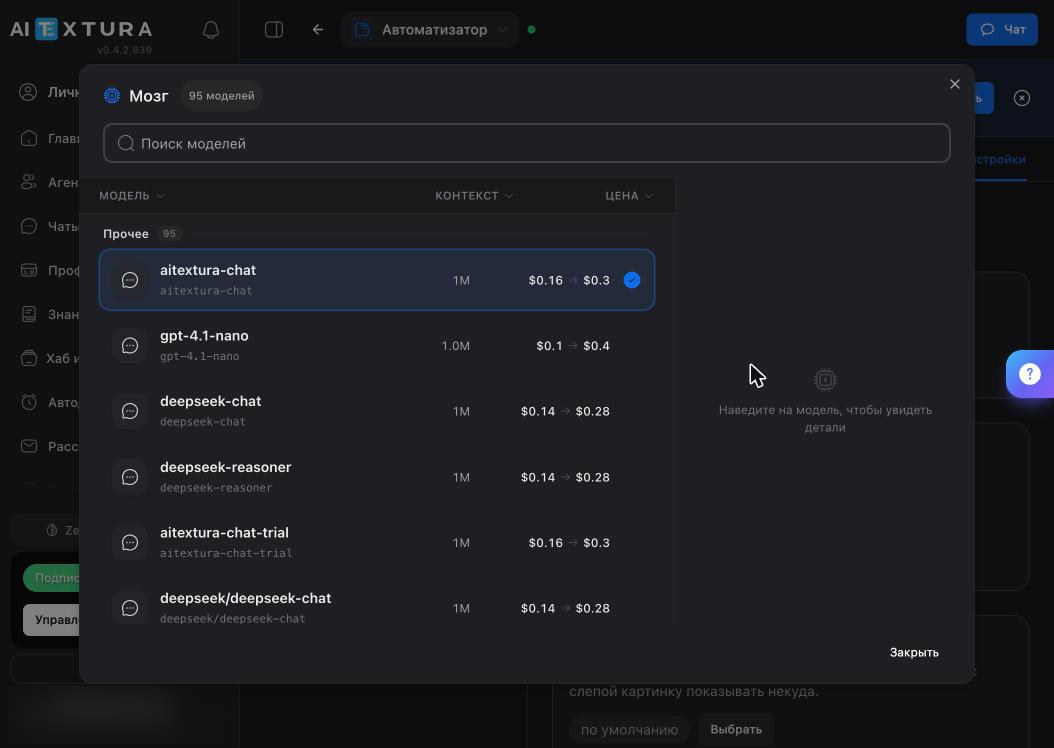Open the Чат button
Image resolution: width=1054 pixels, height=748 pixels.
pos(1002,30)
